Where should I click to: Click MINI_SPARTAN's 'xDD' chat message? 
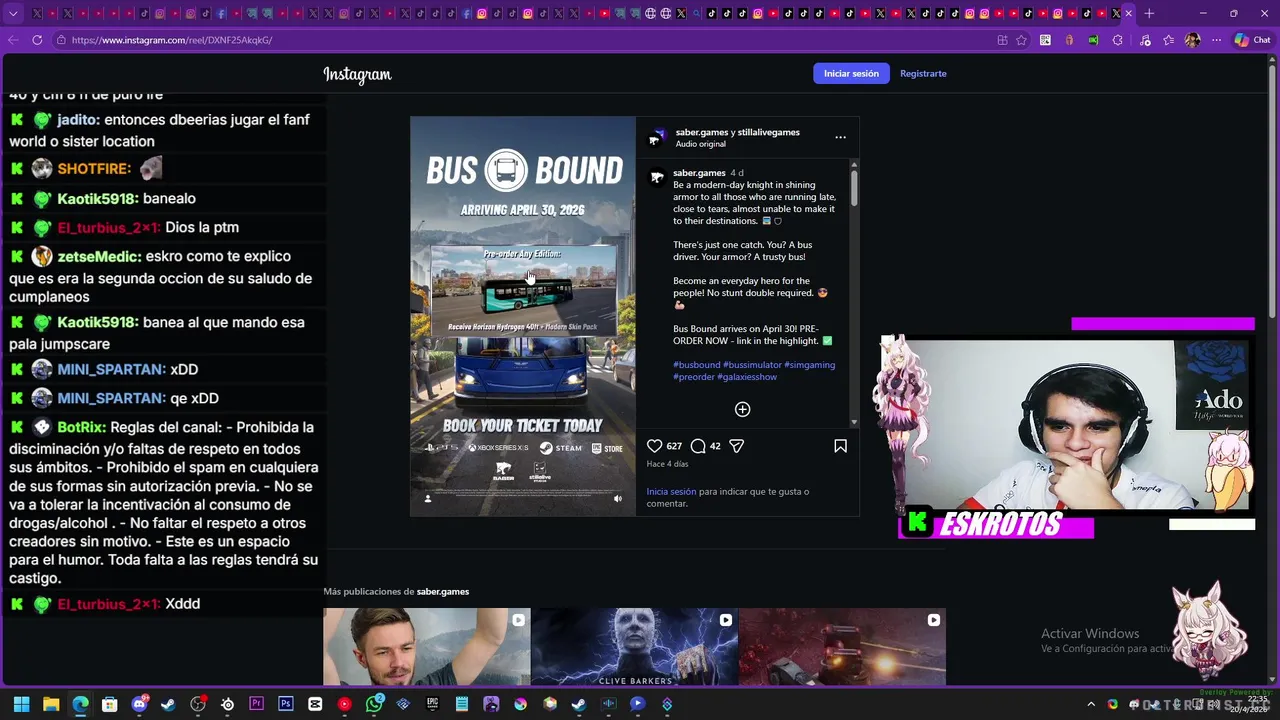click(x=184, y=369)
